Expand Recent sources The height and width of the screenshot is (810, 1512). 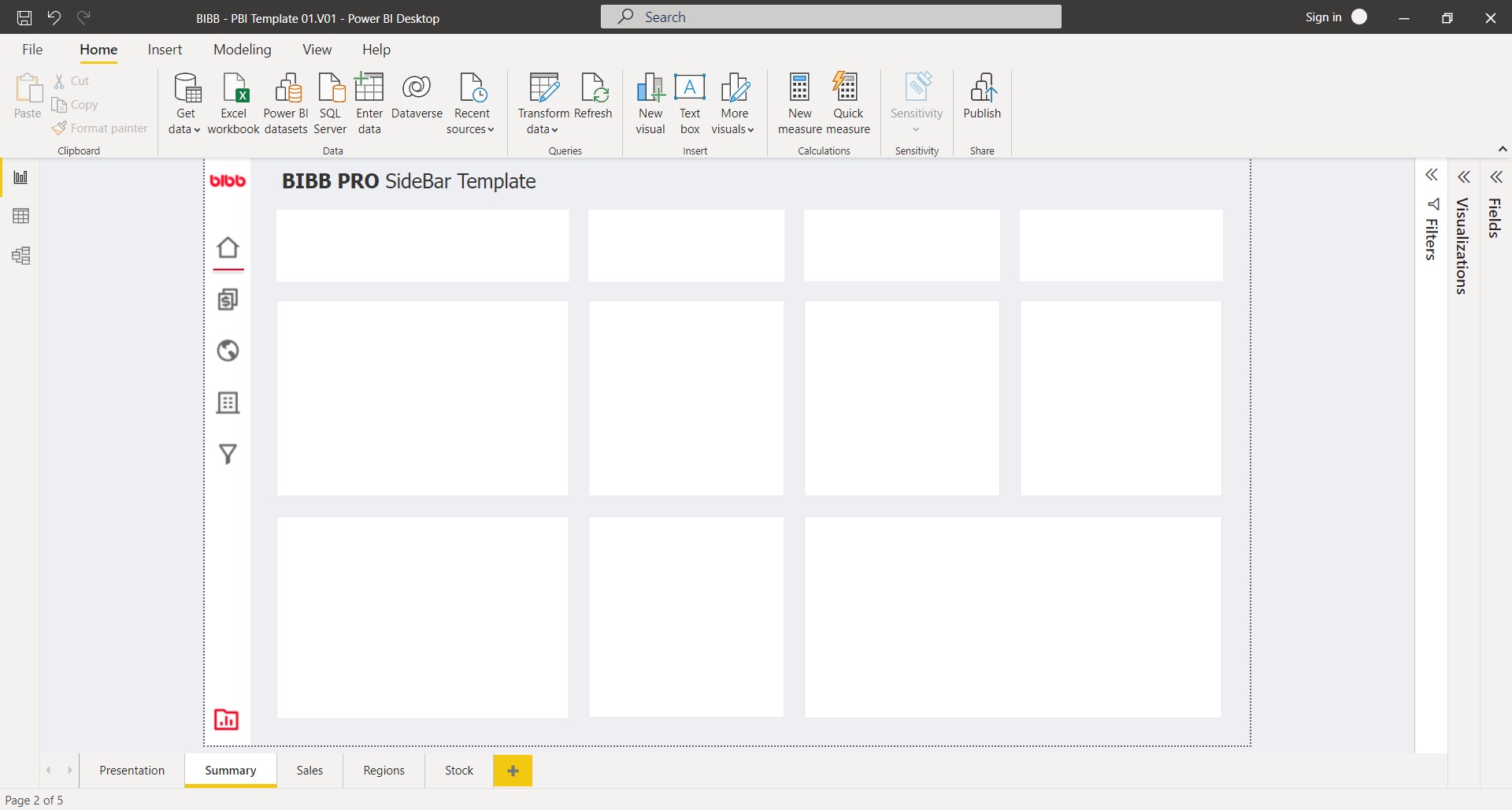471,102
